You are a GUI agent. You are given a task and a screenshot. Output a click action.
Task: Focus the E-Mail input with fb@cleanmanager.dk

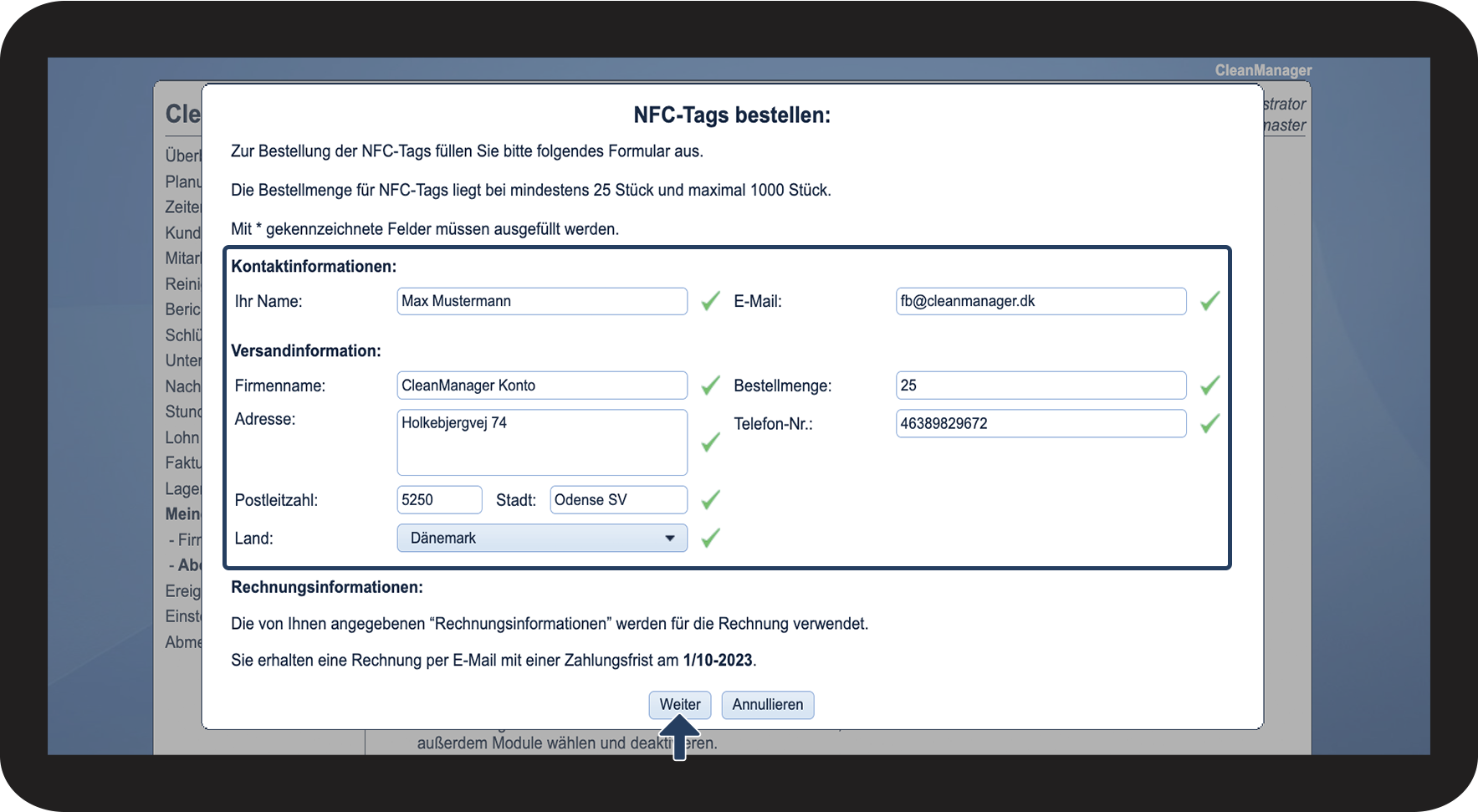tap(1041, 301)
